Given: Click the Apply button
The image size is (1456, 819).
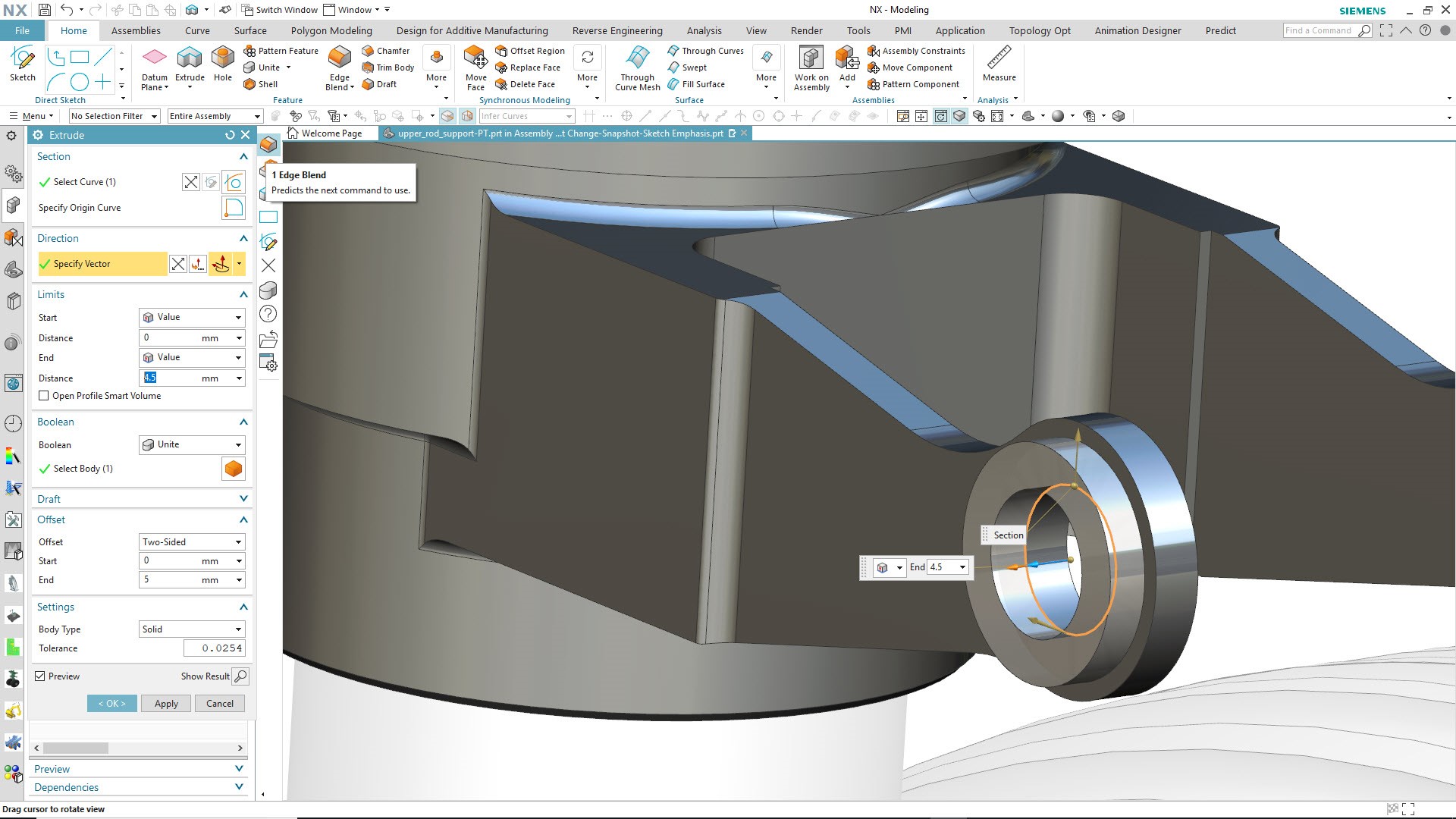Looking at the screenshot, I should point(166,704).
